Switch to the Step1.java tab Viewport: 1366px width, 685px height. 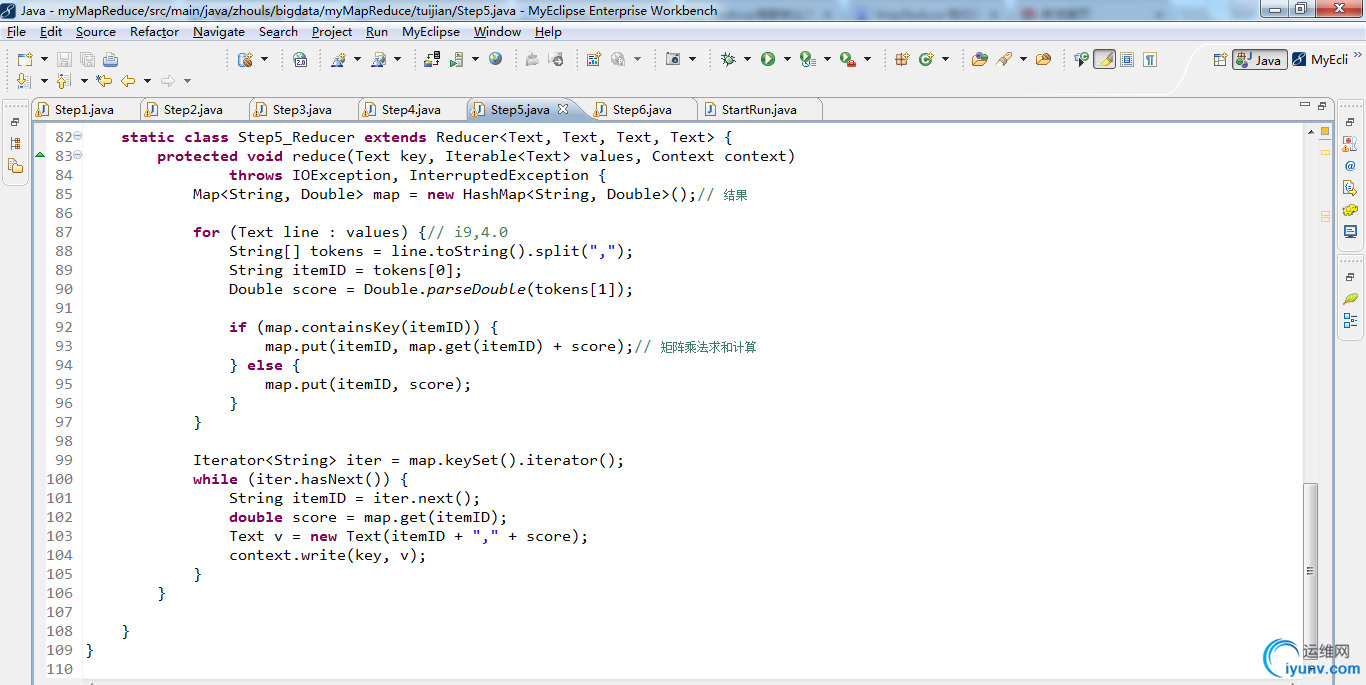point(84,109)
